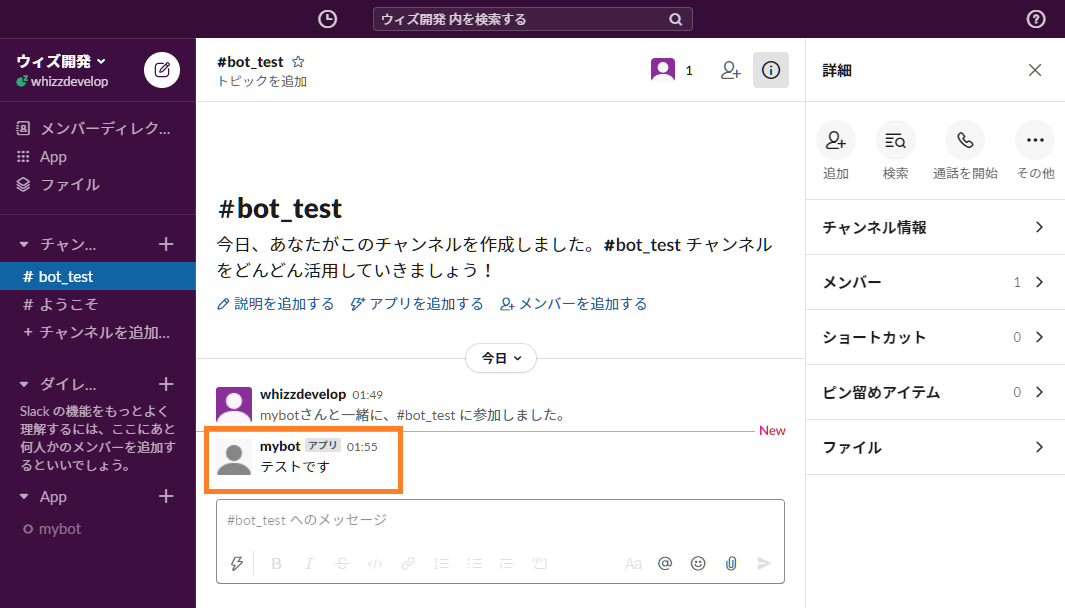
Task: Toggle bold formatting in the composer
Action: (276, 563)
